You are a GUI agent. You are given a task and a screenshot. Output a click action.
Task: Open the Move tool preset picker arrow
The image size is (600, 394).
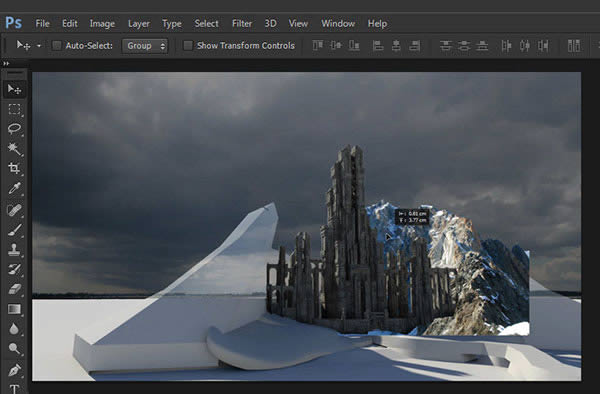point(39,46)
